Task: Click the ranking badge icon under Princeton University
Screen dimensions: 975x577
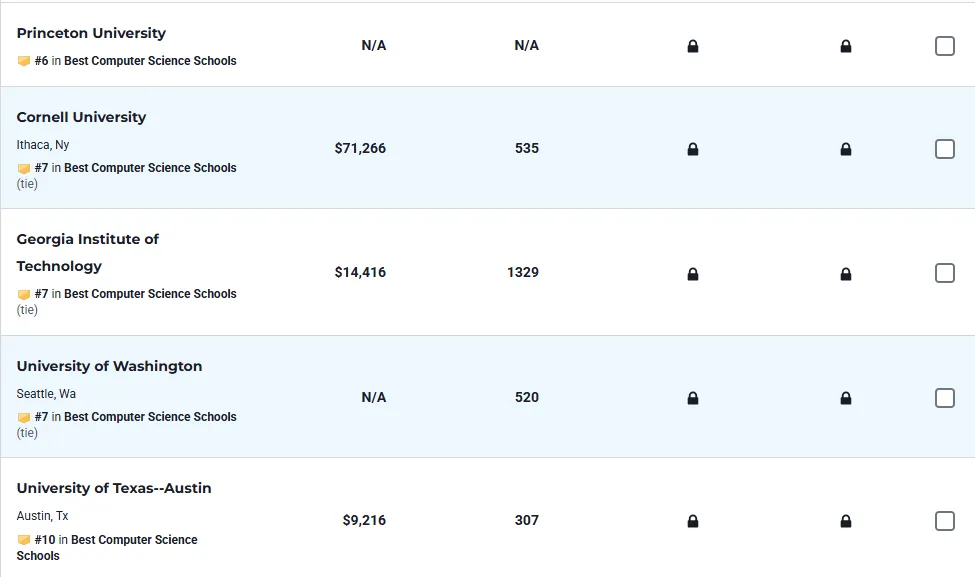Action: pos(24,61)
